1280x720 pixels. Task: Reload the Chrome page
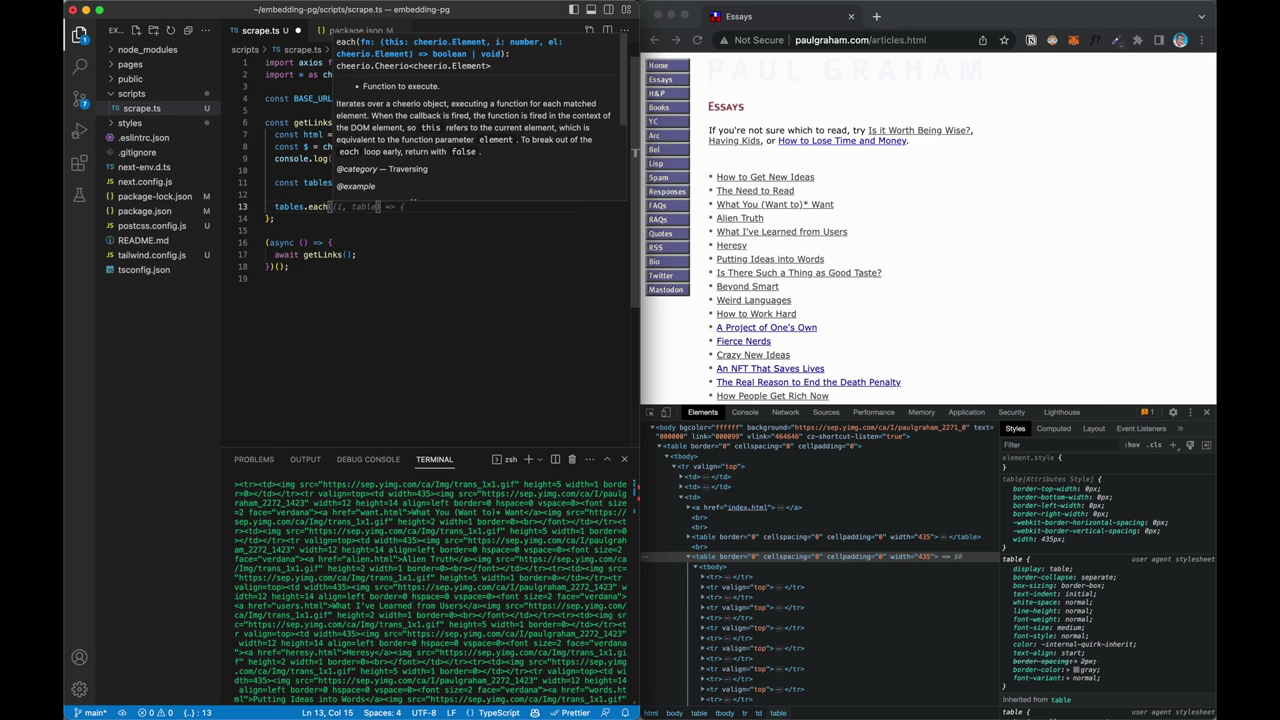[697, 40]
